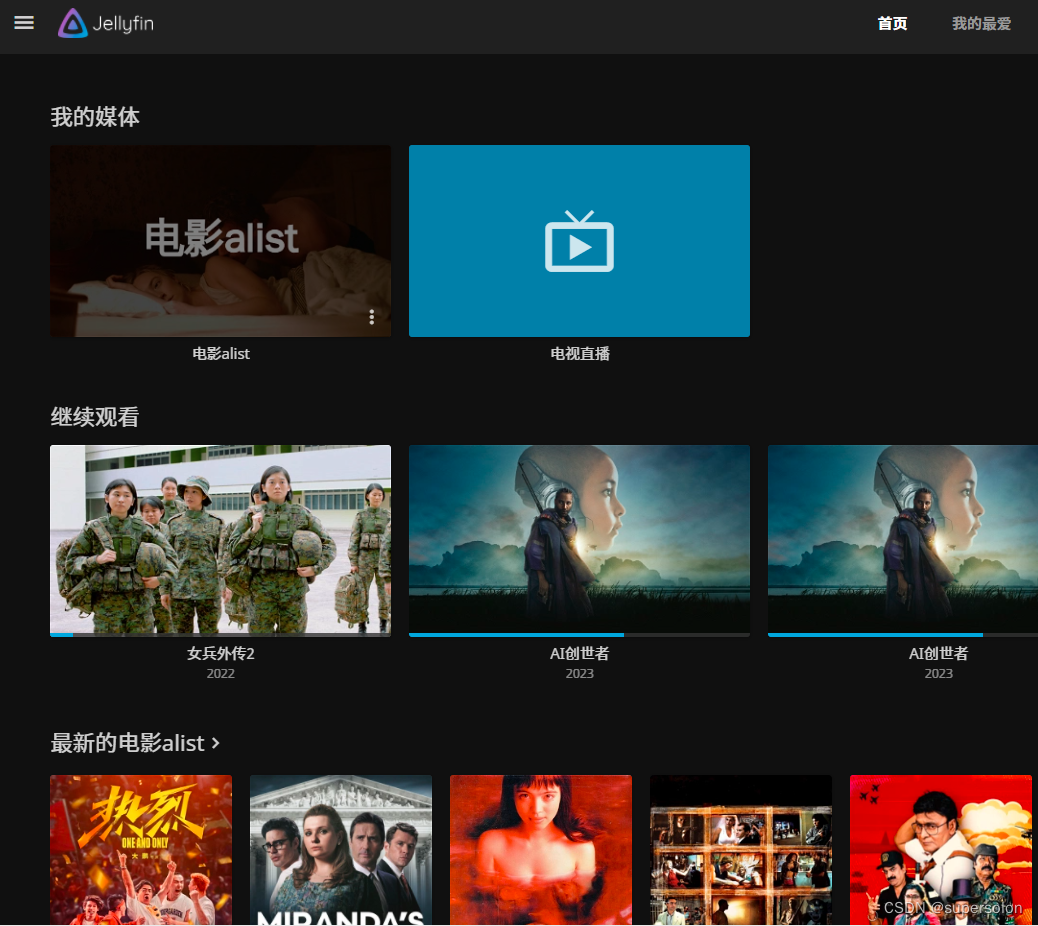Open the Jellyfin sidebar hamburger menu

click(23, 23)
